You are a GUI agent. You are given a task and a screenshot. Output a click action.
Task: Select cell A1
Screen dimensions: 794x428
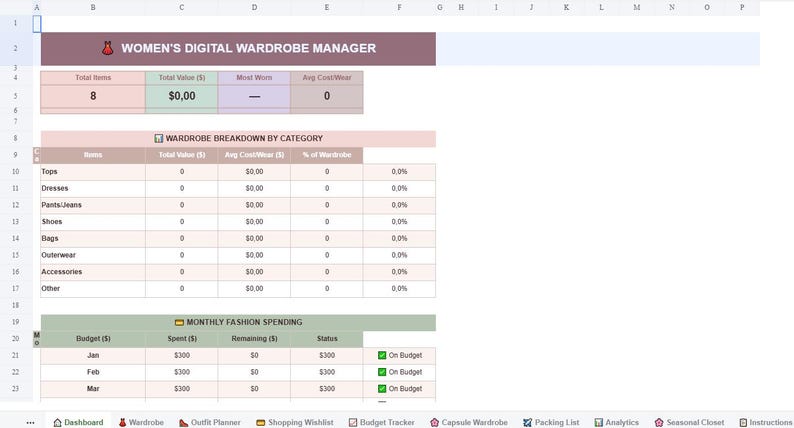point(37,23)
